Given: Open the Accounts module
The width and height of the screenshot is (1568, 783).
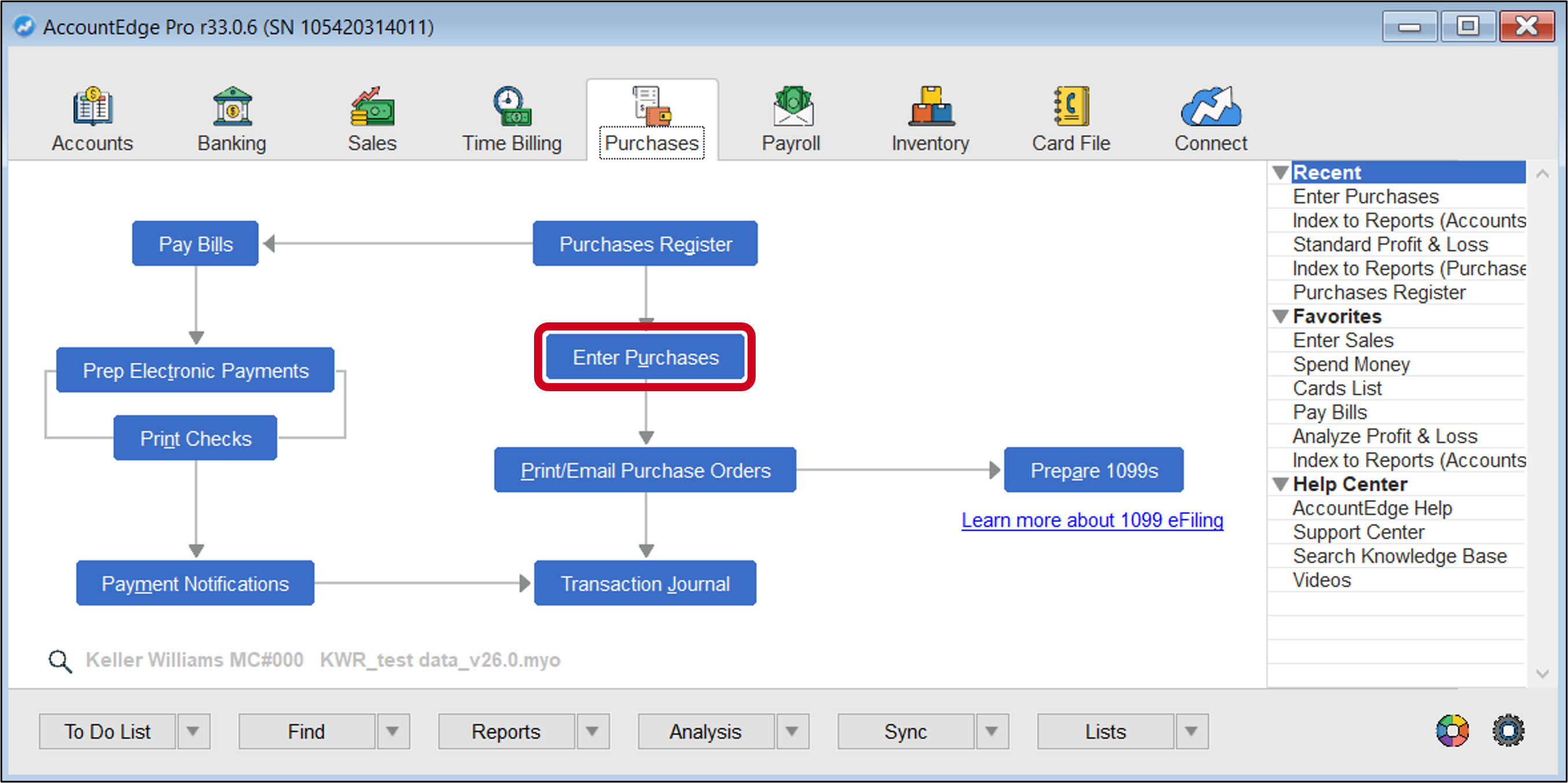Looking at the screenshot, I should tap(91, 119).
